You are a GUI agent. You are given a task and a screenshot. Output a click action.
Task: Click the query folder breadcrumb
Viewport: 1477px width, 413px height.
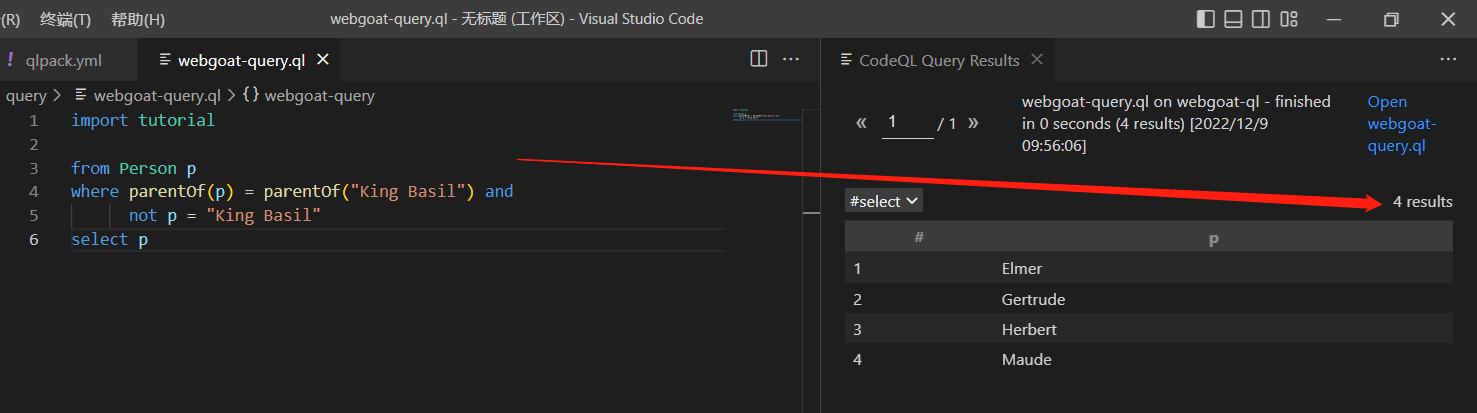coord(26,96)
